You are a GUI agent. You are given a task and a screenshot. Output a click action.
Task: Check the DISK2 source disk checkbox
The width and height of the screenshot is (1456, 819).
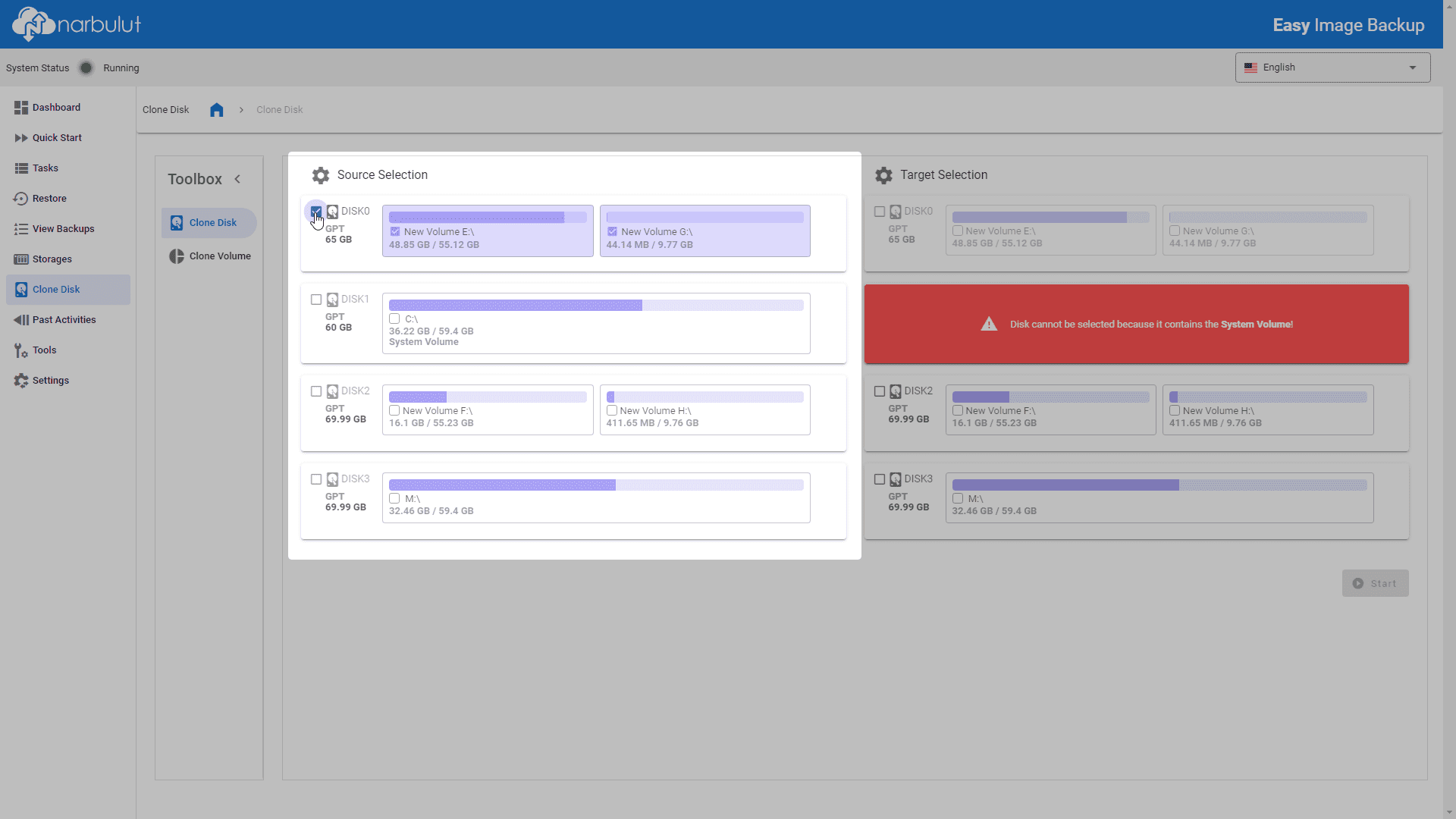click(316, 391)
